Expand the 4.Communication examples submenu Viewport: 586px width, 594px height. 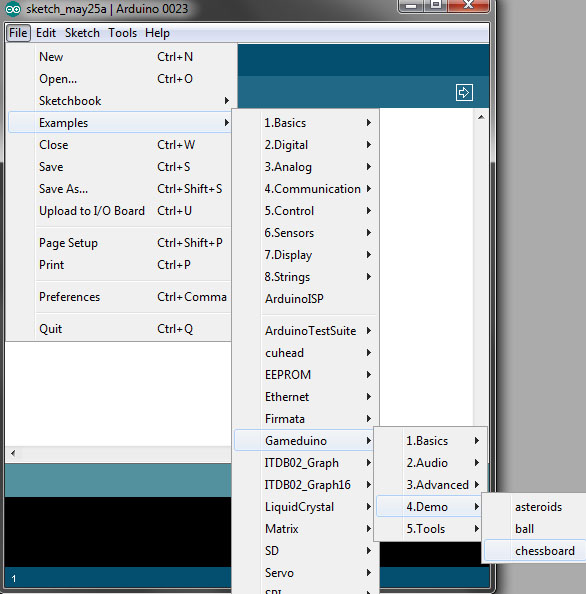click(306, 189)
